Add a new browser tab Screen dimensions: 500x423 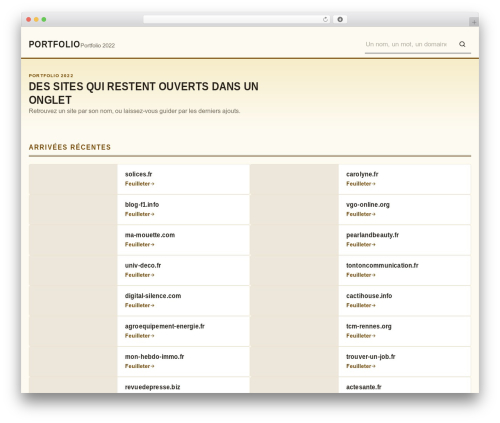tap(474, 22)
